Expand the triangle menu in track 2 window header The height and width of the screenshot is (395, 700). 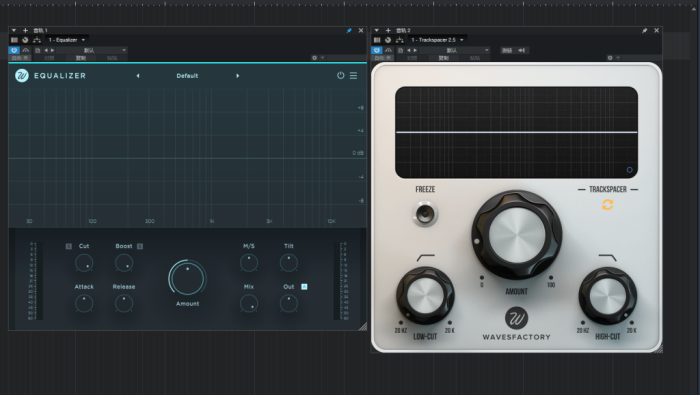tap(376, 30)
